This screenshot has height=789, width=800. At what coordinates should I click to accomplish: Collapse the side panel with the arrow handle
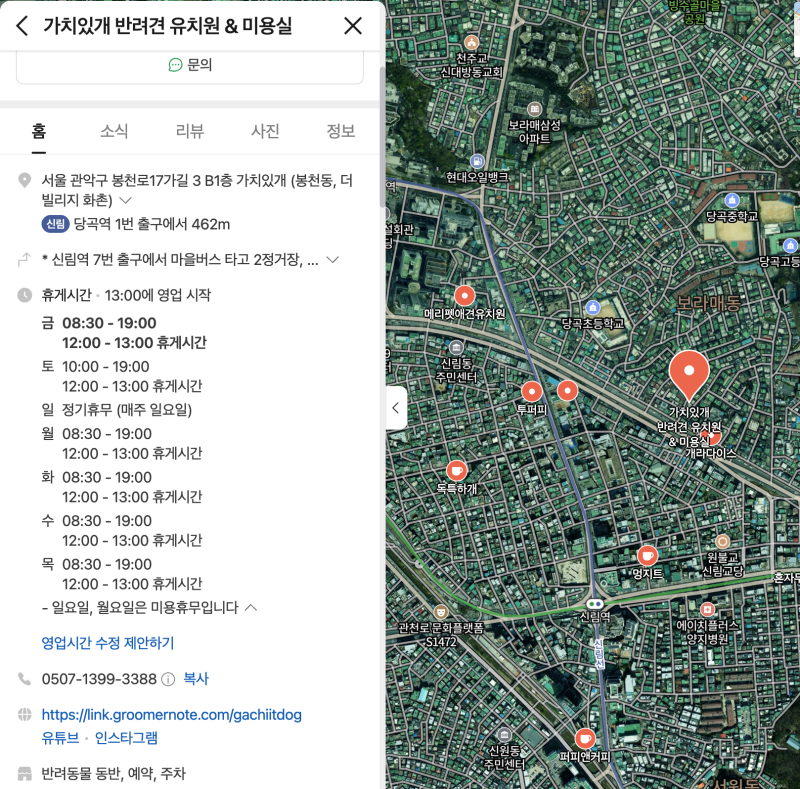(x=396, y=408)
